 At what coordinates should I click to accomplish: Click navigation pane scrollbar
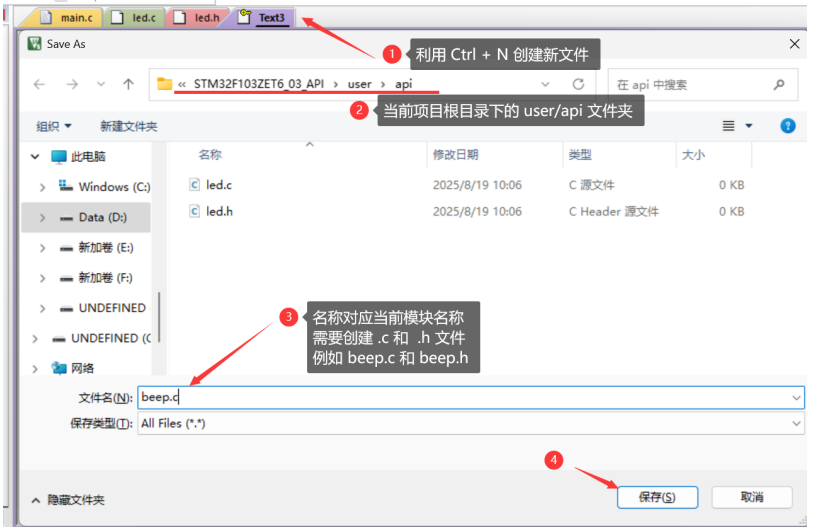pyautogui.click(x=158, y=317)
